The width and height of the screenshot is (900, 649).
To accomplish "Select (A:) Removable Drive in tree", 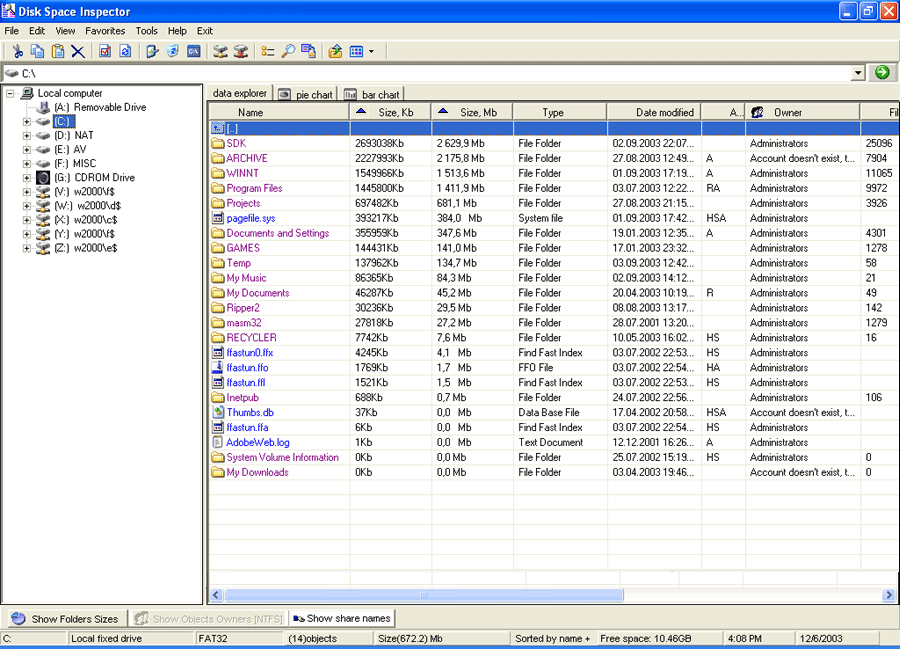I will coord(100,107).
